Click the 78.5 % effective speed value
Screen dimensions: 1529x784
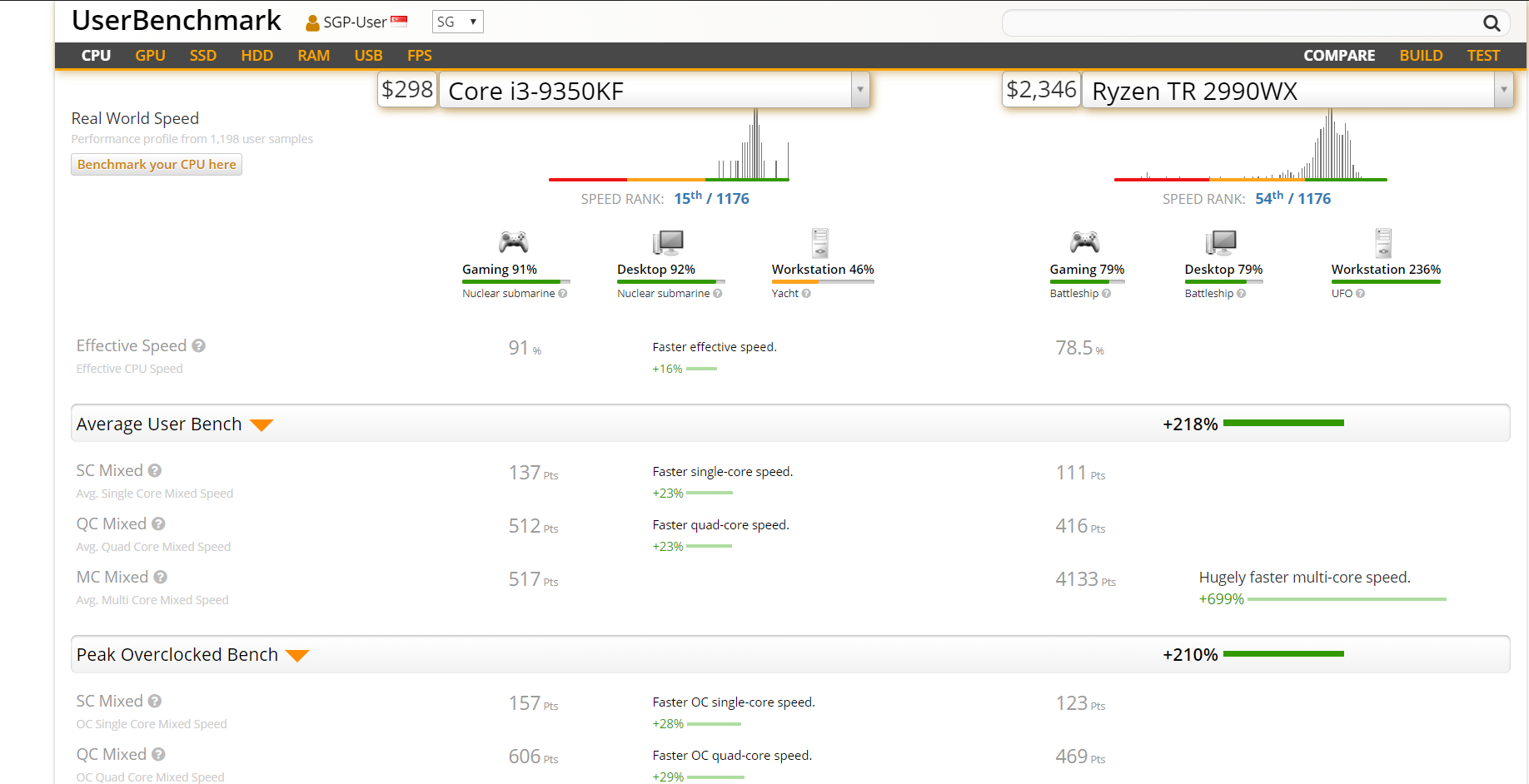1080,348
